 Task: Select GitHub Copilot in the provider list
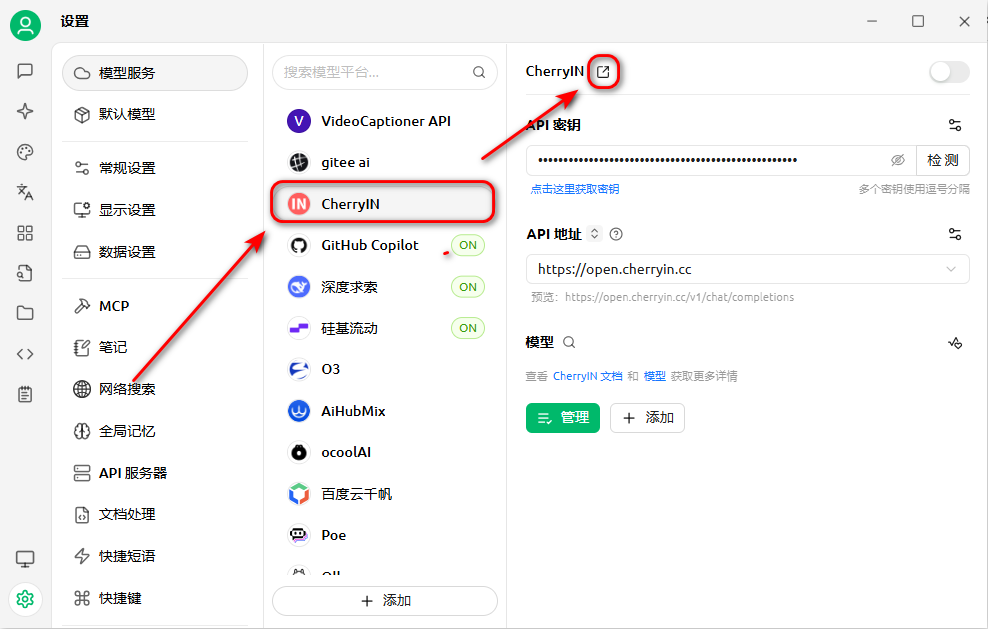click(x=385, y=246)
